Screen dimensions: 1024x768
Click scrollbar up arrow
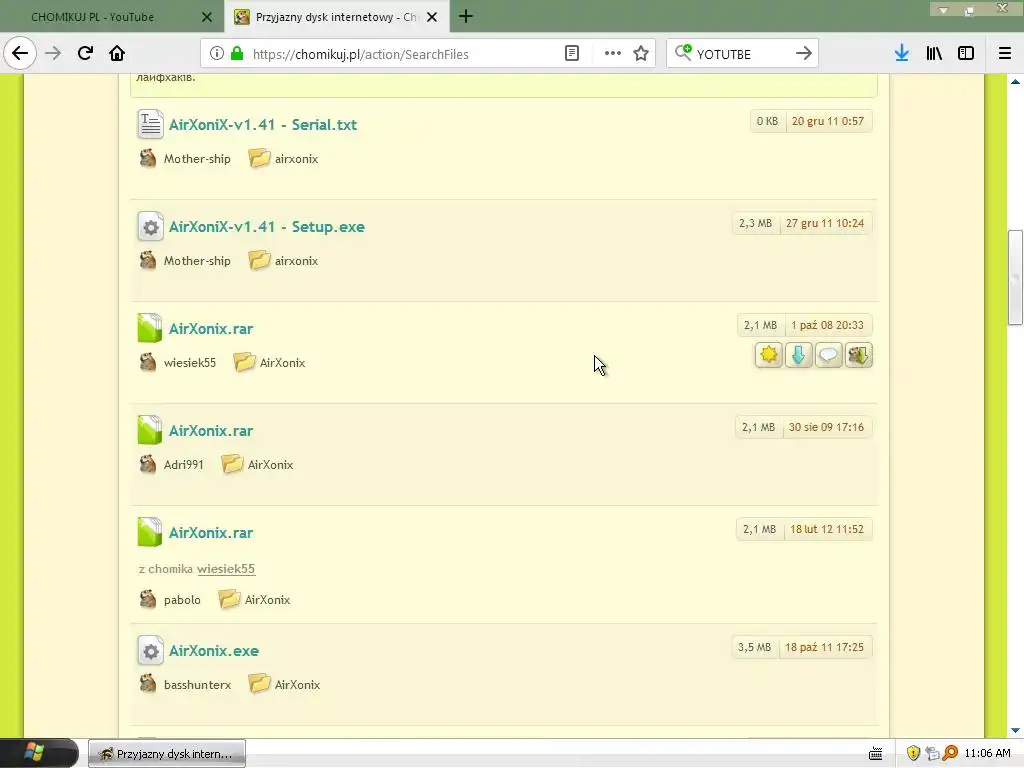1015,82
